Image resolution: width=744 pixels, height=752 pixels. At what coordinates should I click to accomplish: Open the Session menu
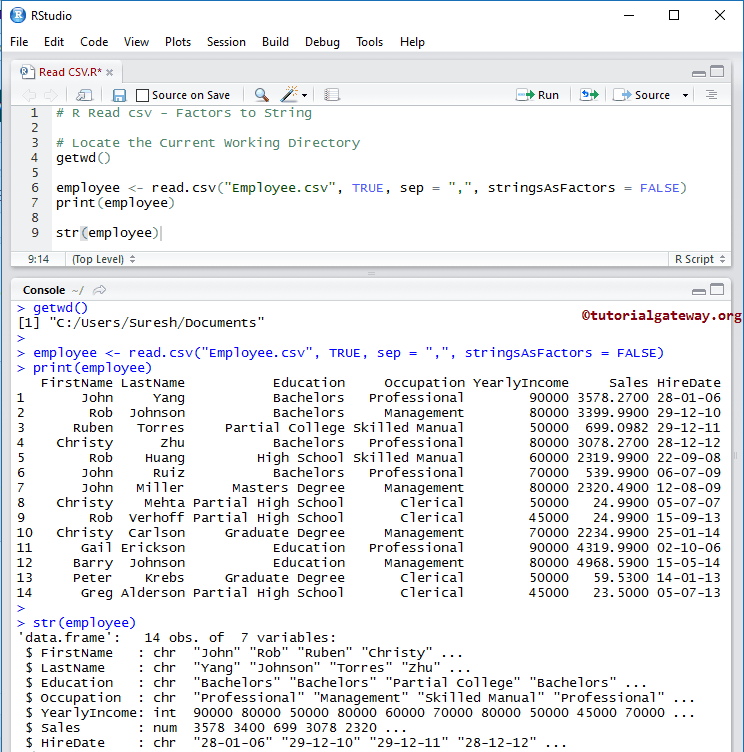pyautogui.click(x=226, y=42)
